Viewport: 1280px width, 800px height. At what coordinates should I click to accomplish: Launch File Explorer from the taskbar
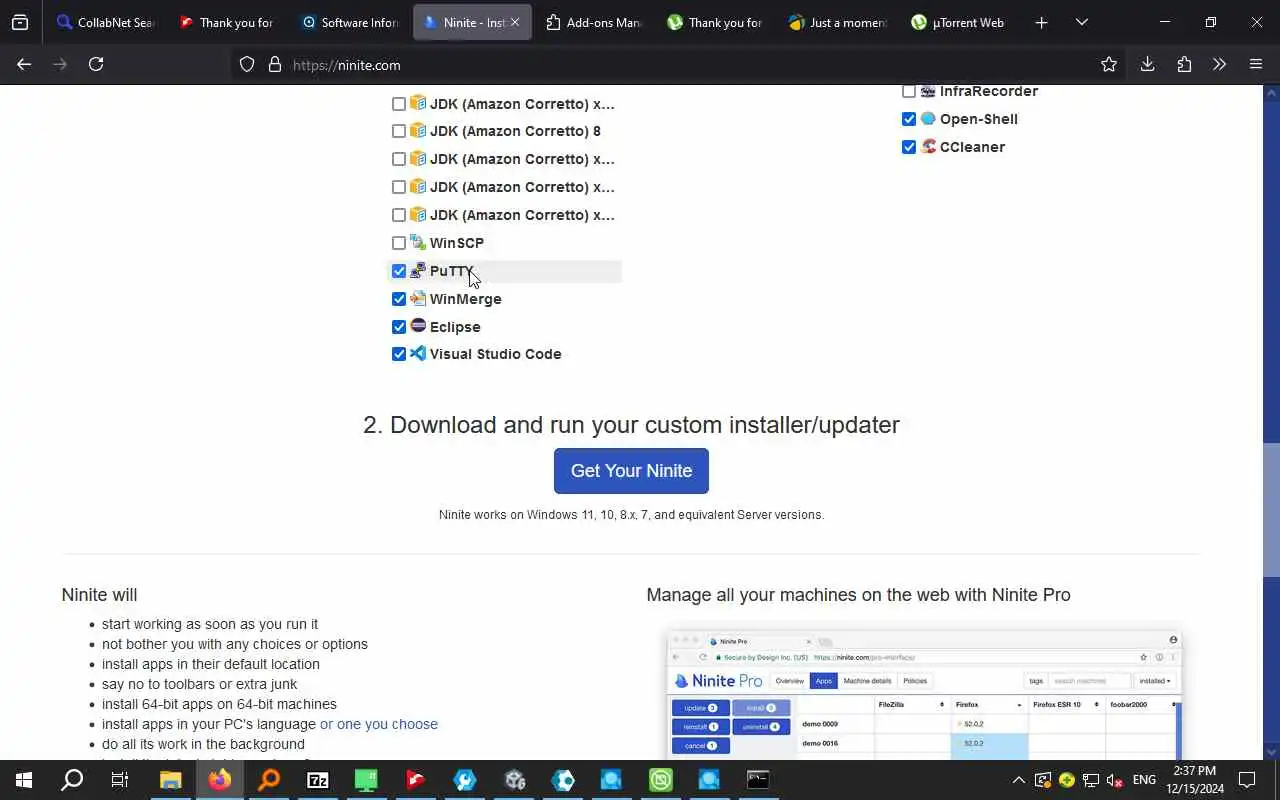click(x=170, y=780)
